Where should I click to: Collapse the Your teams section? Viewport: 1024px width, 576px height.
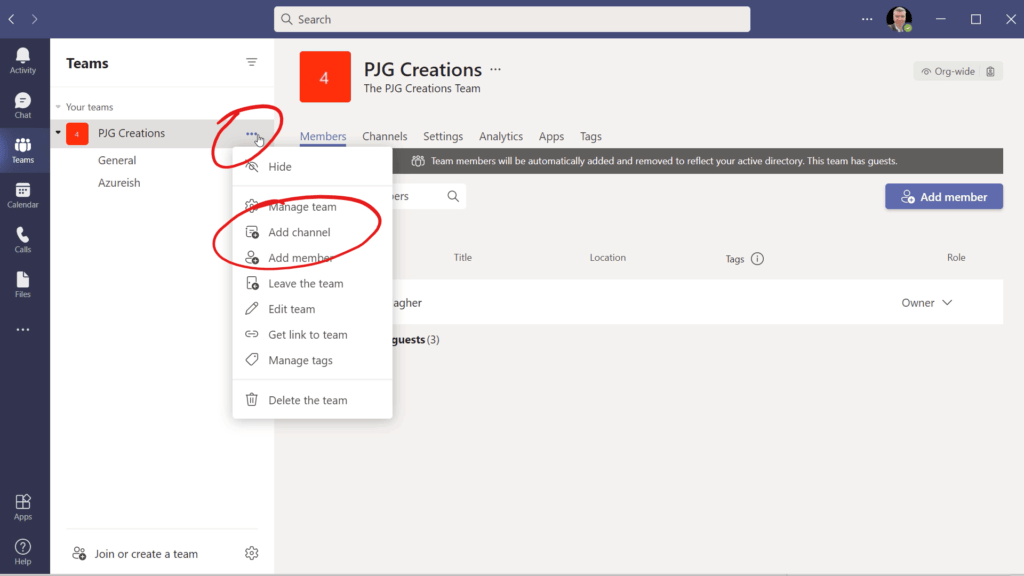pos(58,106)
